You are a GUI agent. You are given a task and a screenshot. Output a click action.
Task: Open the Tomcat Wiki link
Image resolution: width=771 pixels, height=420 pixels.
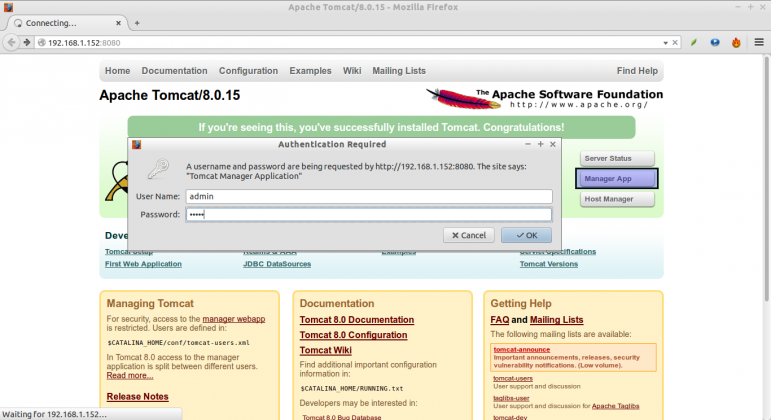[326, 350]
